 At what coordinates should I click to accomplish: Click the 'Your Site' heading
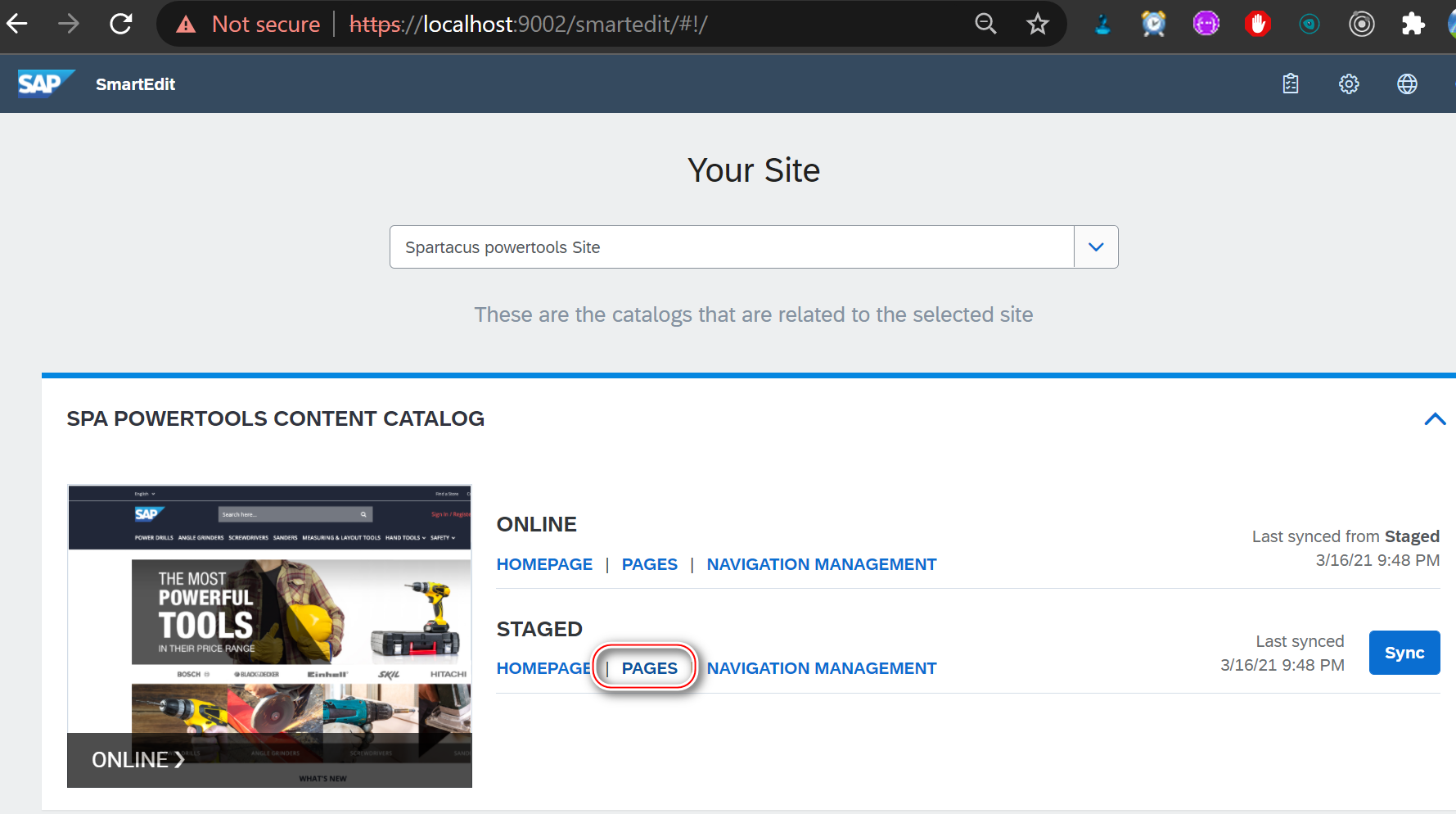(x=753, y=170)
